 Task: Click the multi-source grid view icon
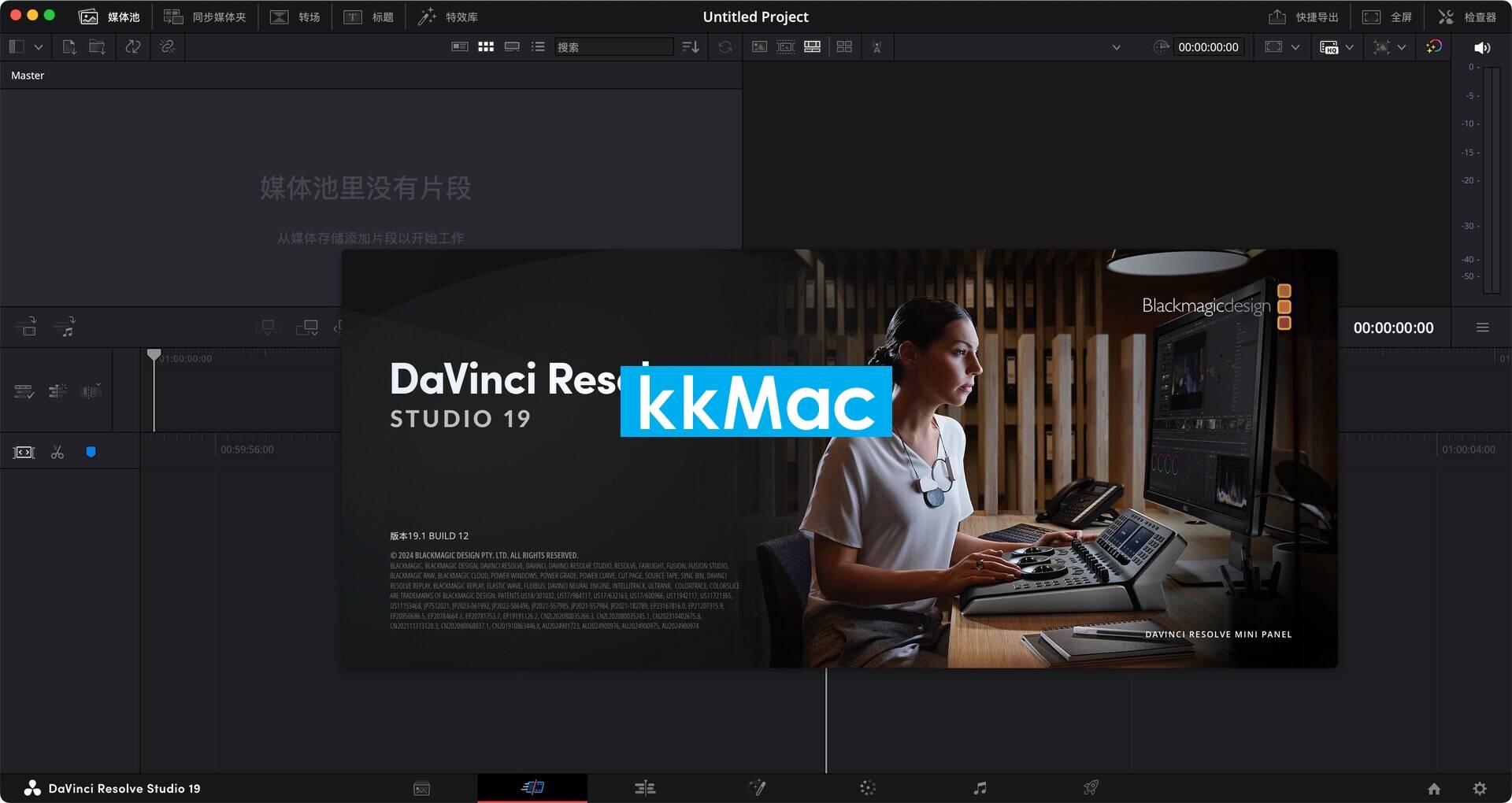[x=844, y=47]
